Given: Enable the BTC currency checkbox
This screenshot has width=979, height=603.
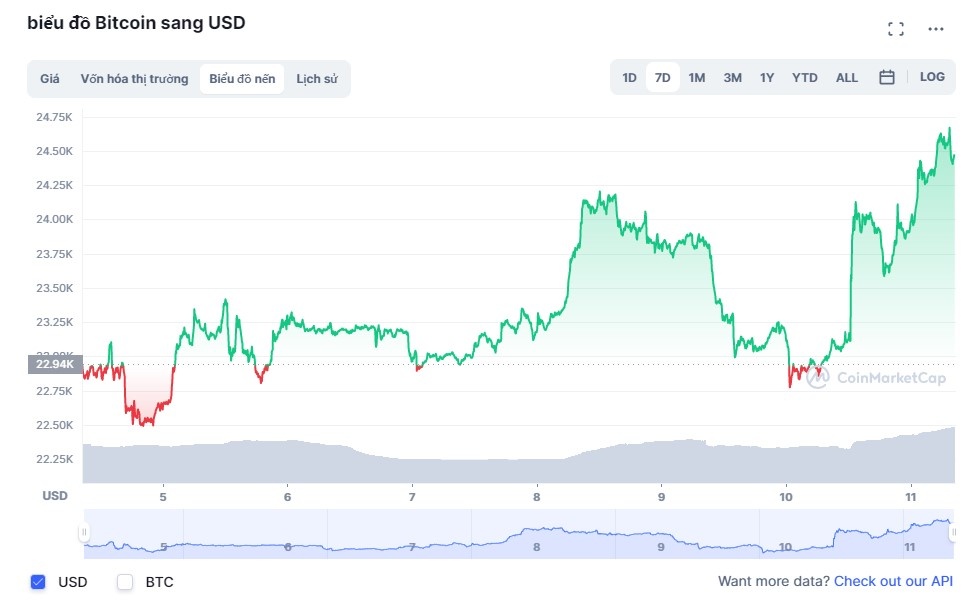Looking at the screenshot, I should pyautogui.click(x=125, y=581).
